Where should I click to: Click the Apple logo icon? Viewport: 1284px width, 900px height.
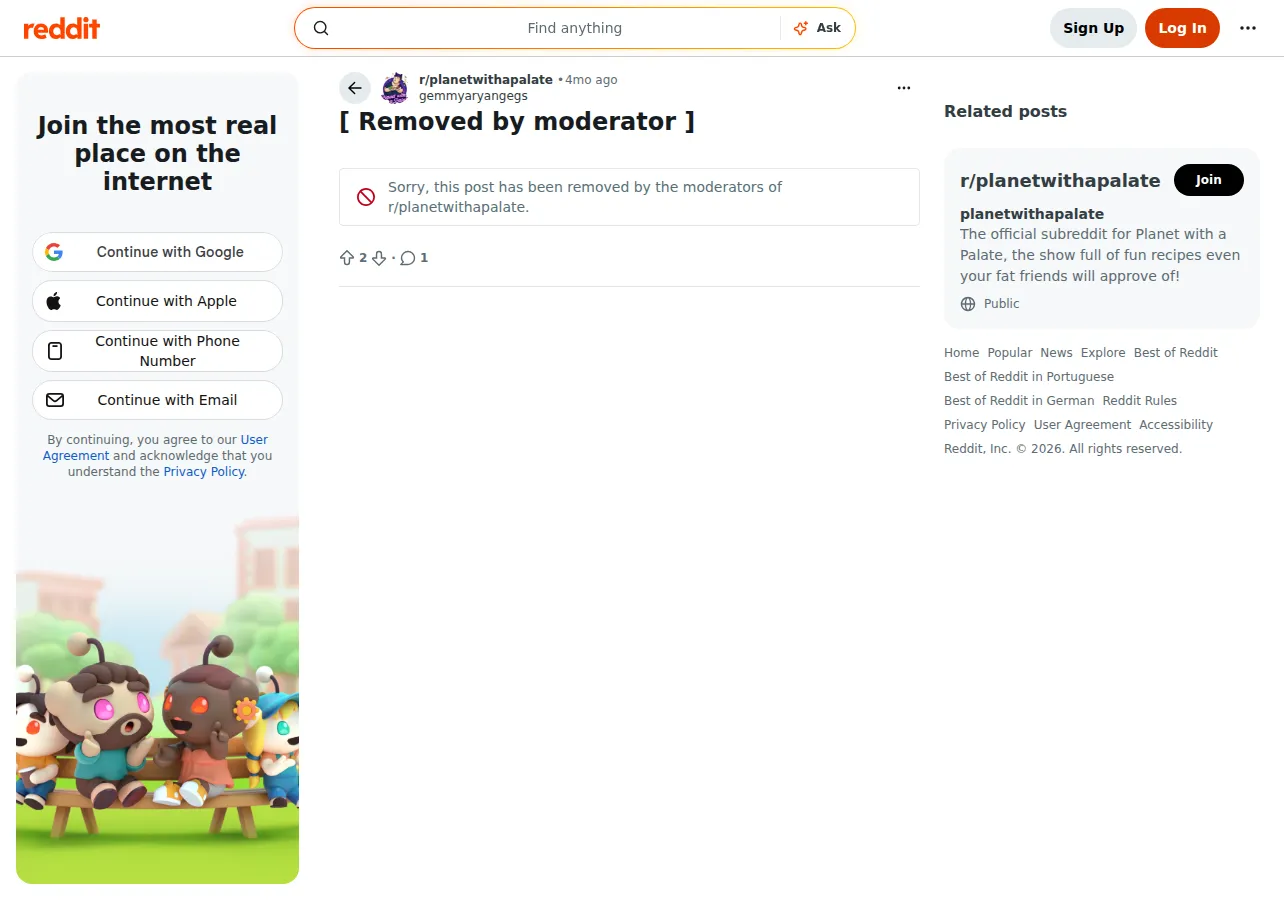pyautogui.click(x=54, y=301)
